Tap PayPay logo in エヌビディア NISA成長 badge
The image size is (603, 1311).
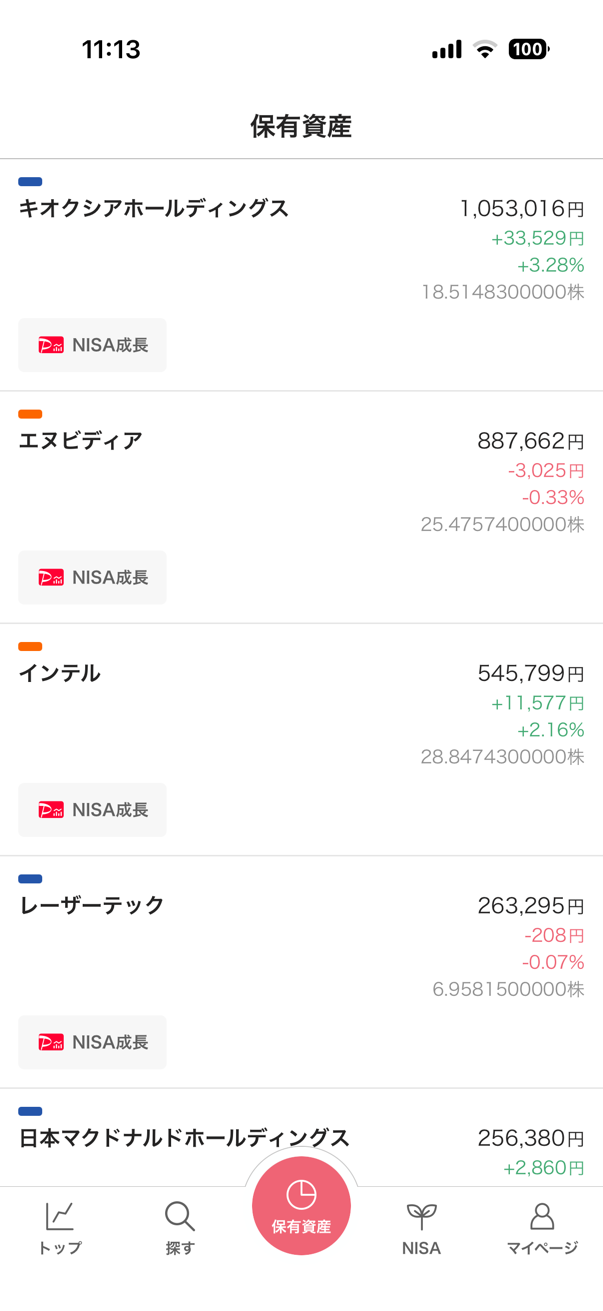(51, 577)
